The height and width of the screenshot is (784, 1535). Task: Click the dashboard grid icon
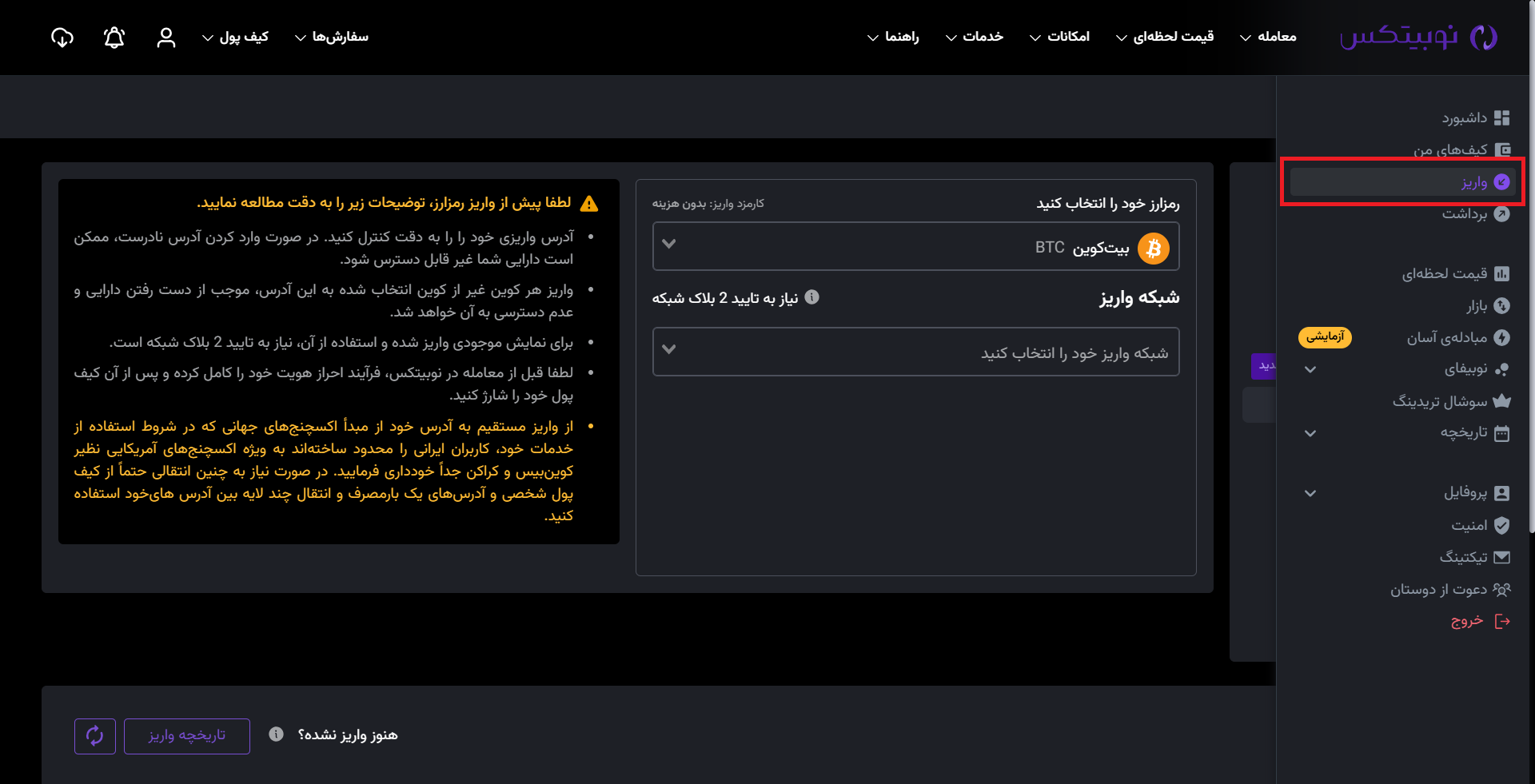(1502, 117)
